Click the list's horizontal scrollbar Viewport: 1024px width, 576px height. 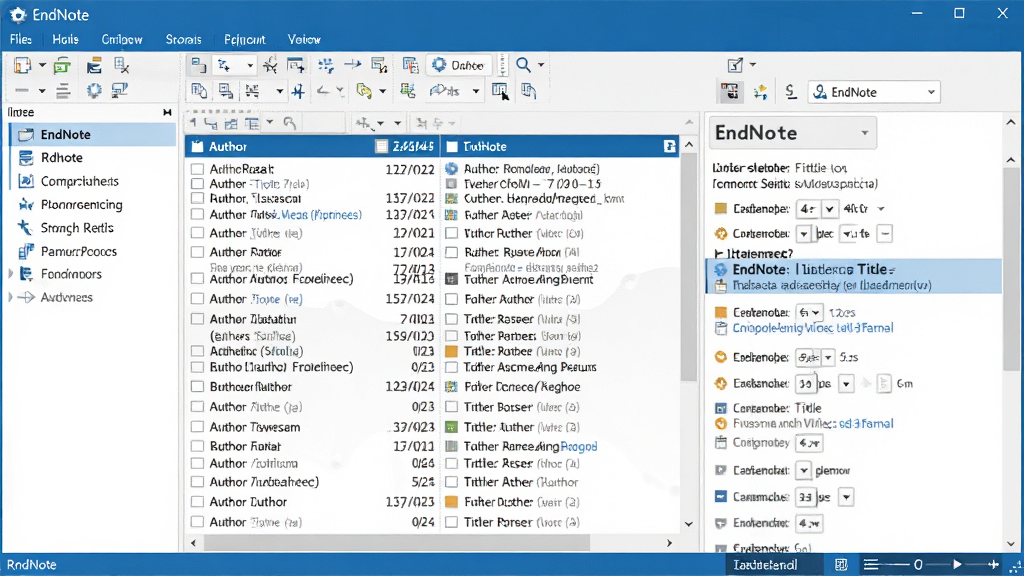click(x=397, y=543)
